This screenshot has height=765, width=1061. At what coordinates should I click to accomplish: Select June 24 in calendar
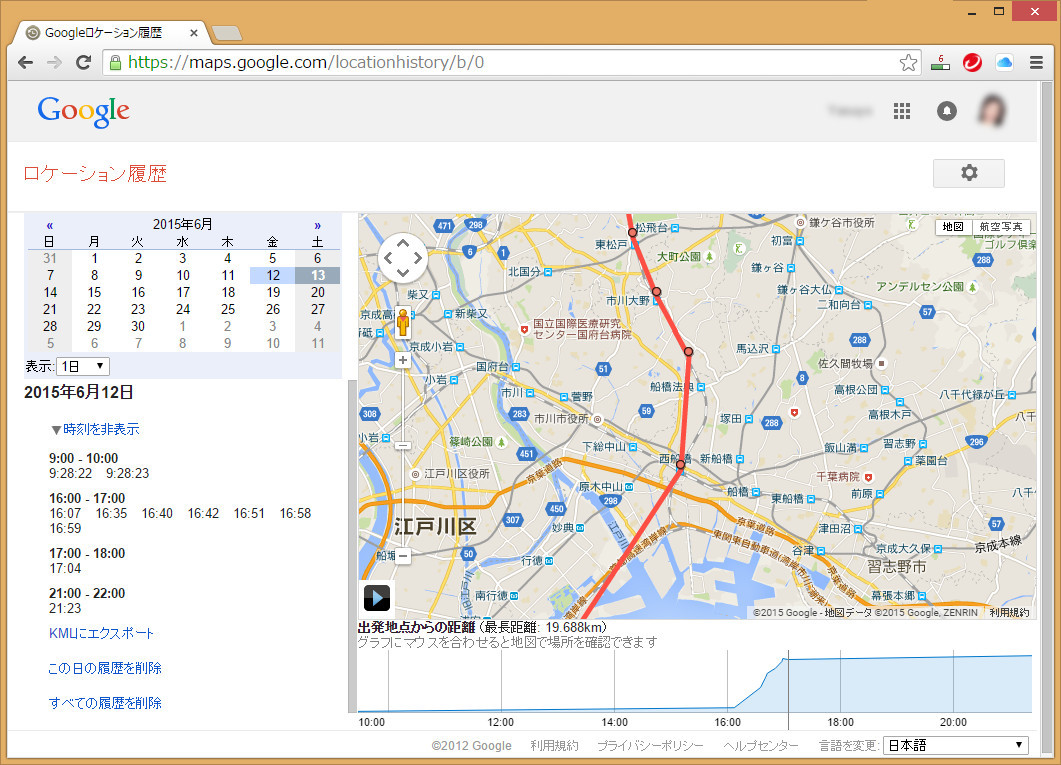[x=183, y=309]
